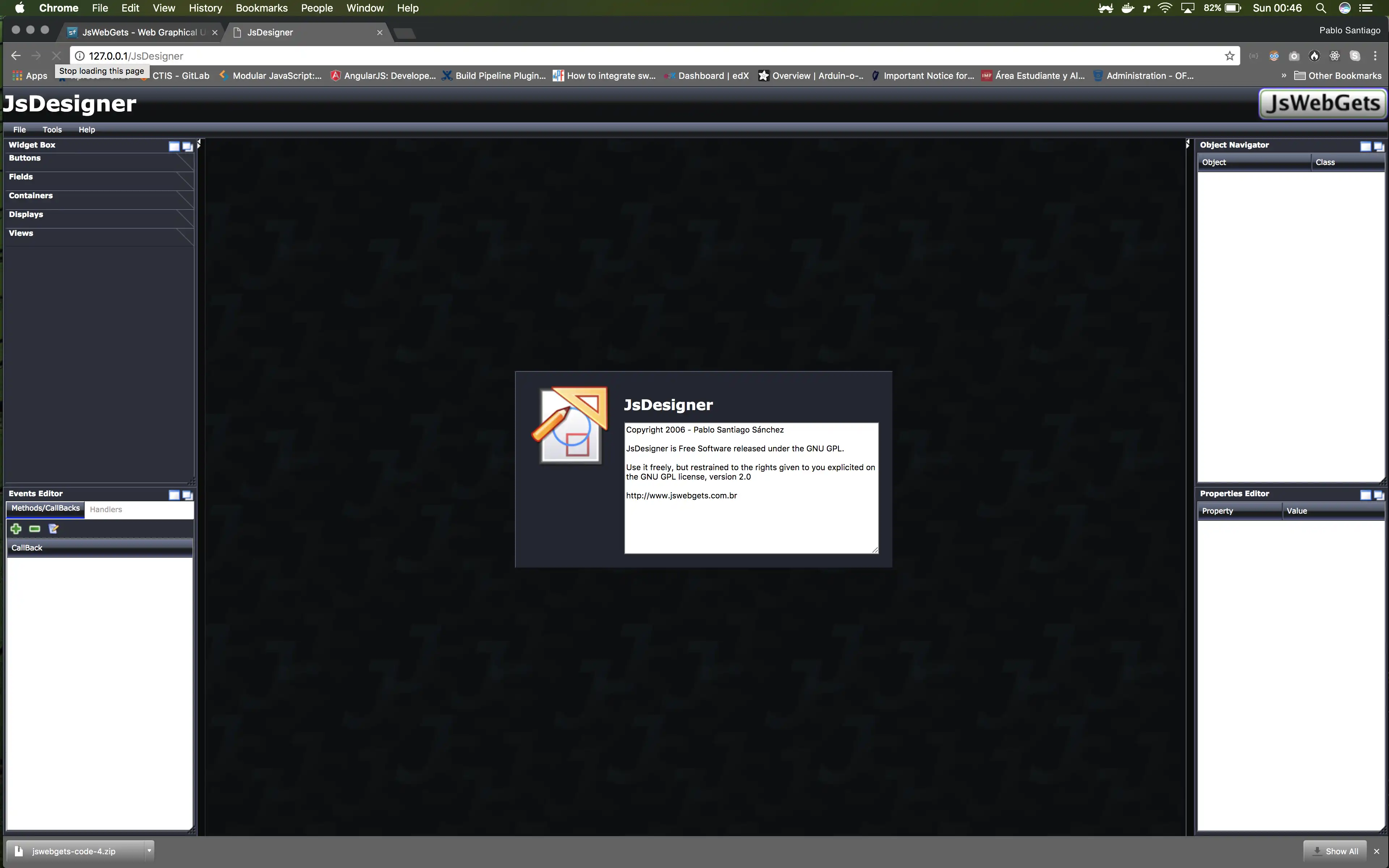Open the curly-braces extension icon
The height and width of the screenshot is (868, 1389).
1254,56
